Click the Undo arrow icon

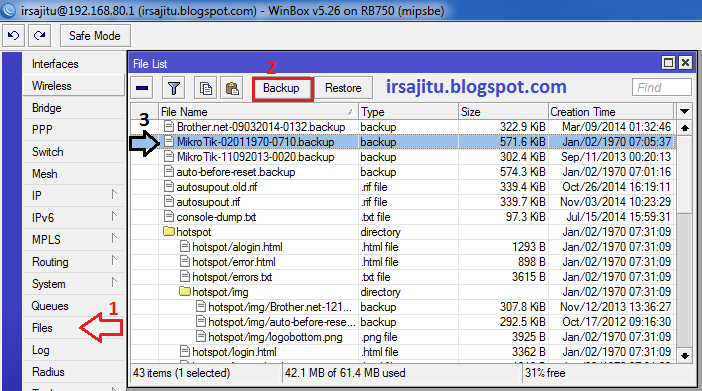click(x=13, y=35)
